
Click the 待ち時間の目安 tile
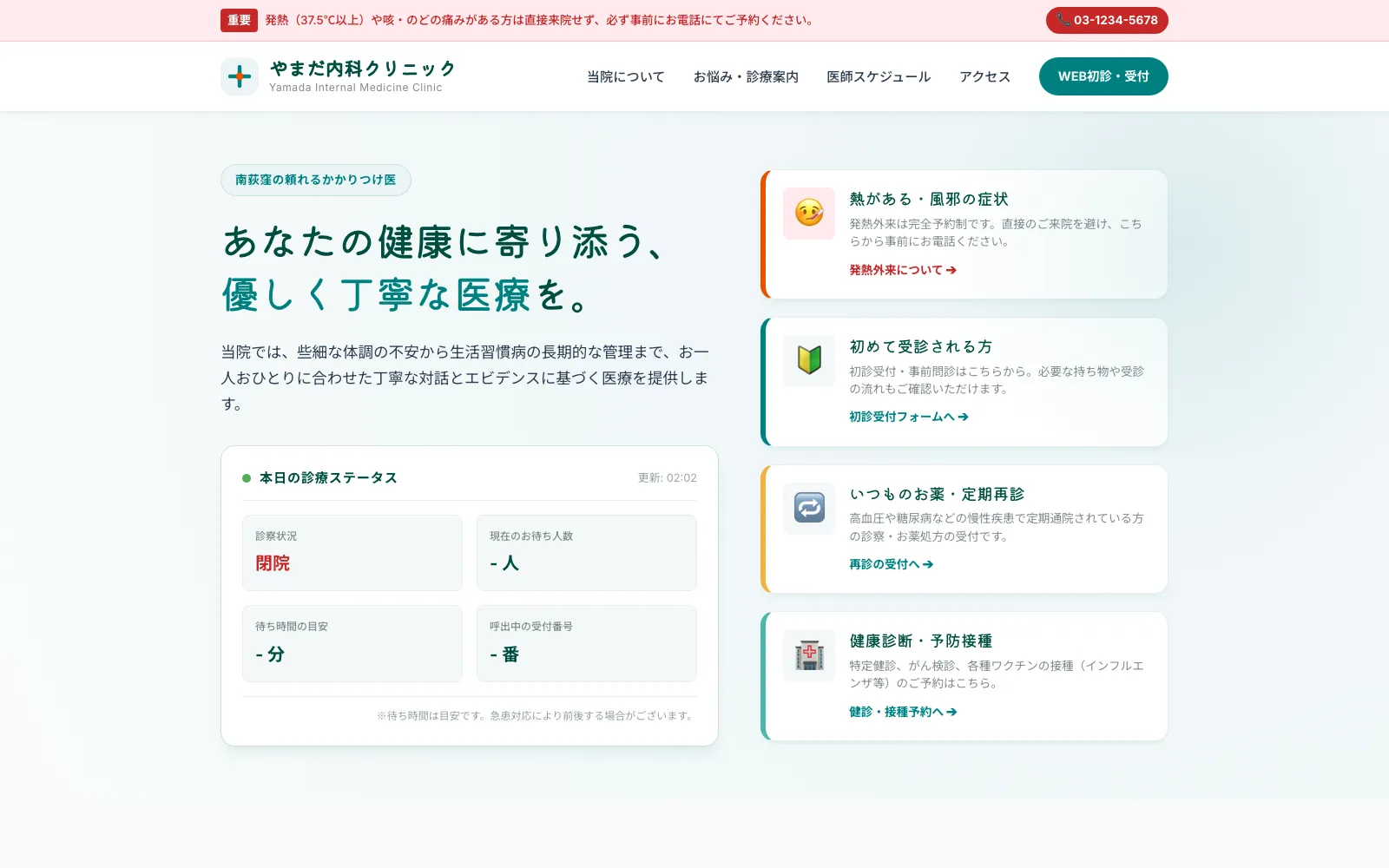(352, 643)
